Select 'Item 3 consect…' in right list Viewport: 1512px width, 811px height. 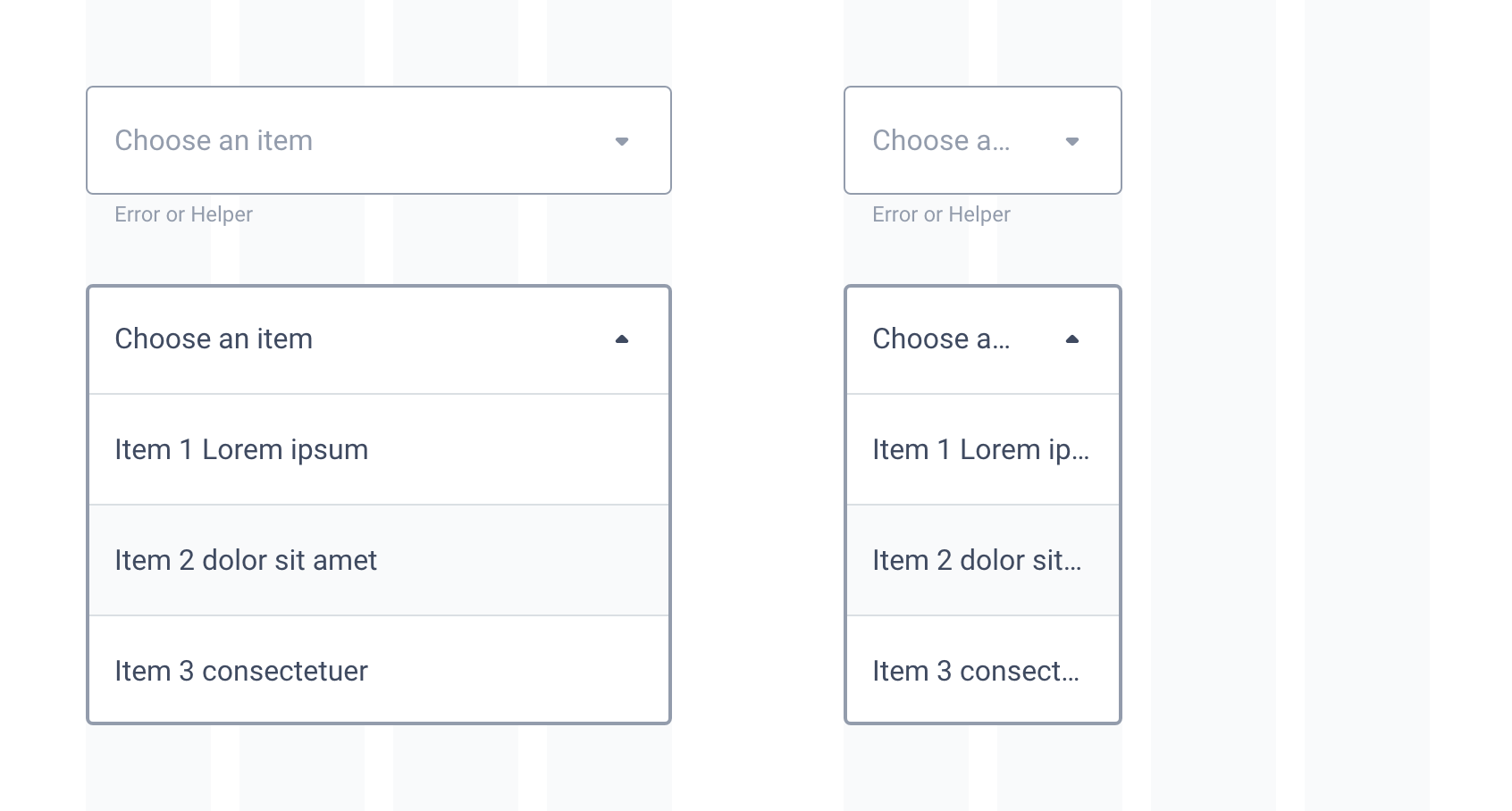tap(983, 671)
